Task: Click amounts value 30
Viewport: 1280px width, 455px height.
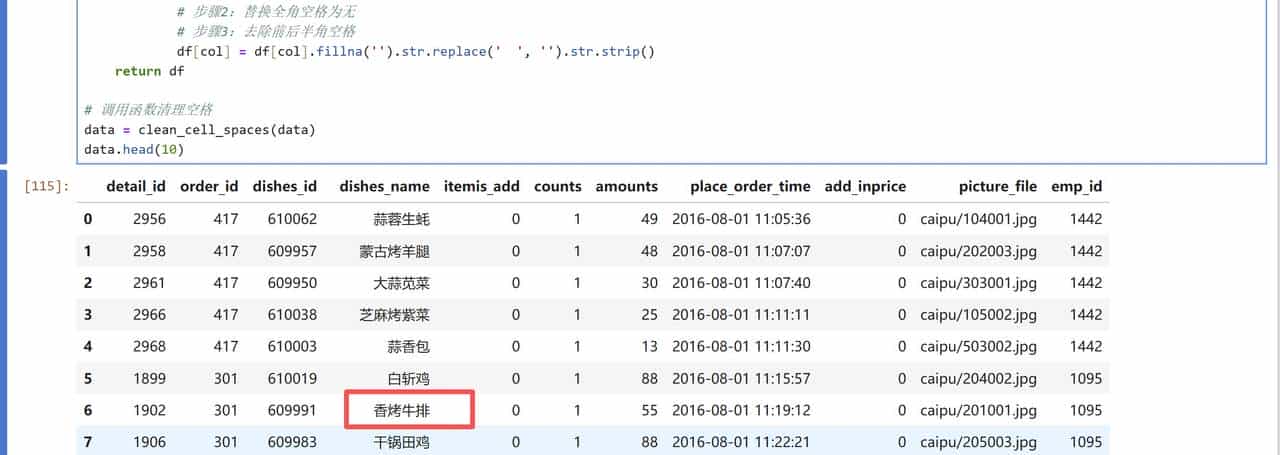Action: click(x=649, y=283)
